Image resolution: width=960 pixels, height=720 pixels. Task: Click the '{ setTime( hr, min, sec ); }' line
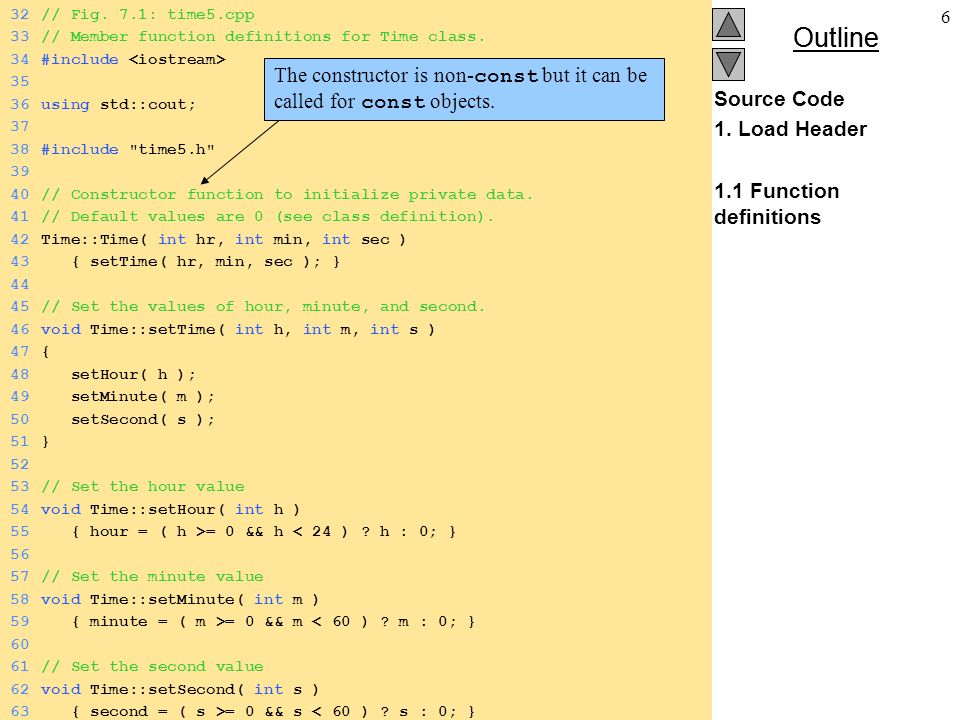[206, 262]
